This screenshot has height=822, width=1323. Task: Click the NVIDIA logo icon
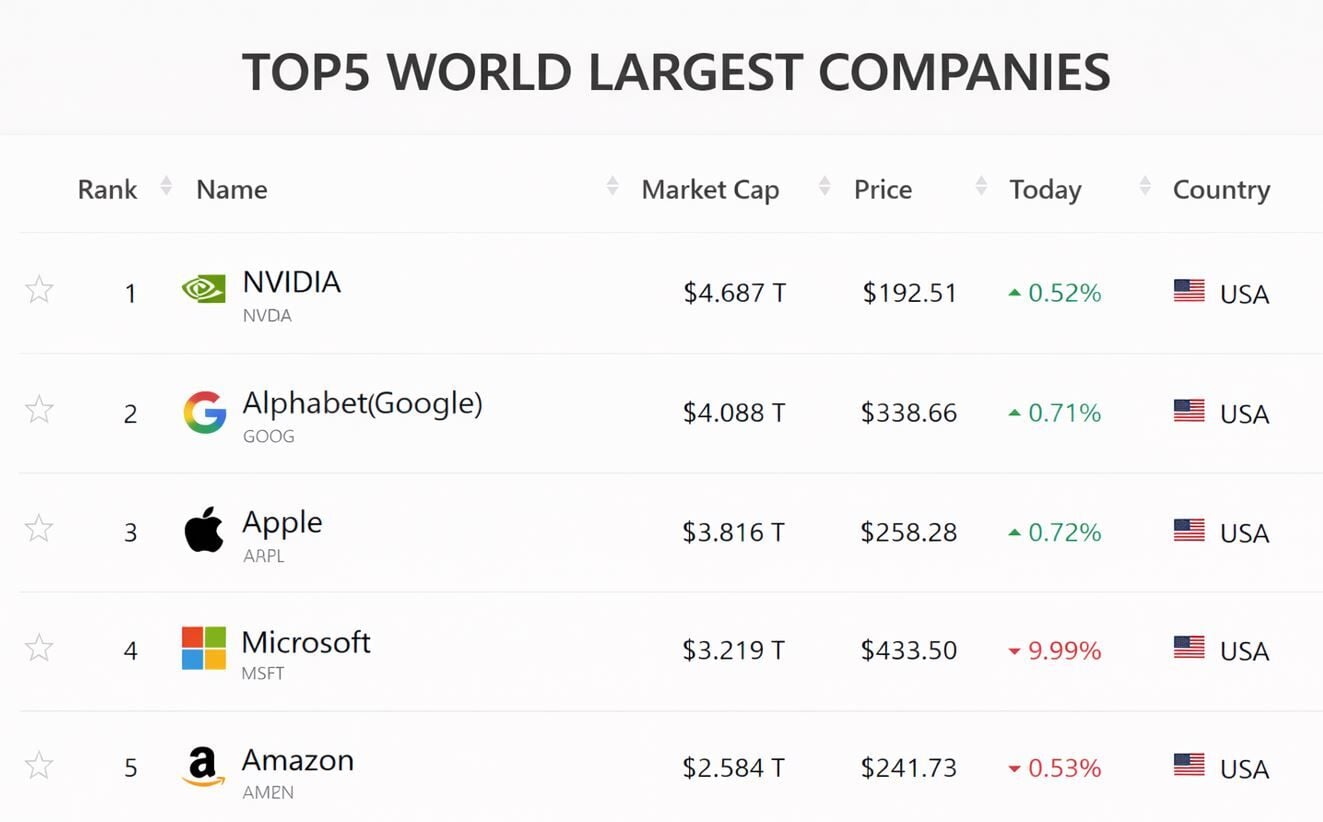(203, 290)
